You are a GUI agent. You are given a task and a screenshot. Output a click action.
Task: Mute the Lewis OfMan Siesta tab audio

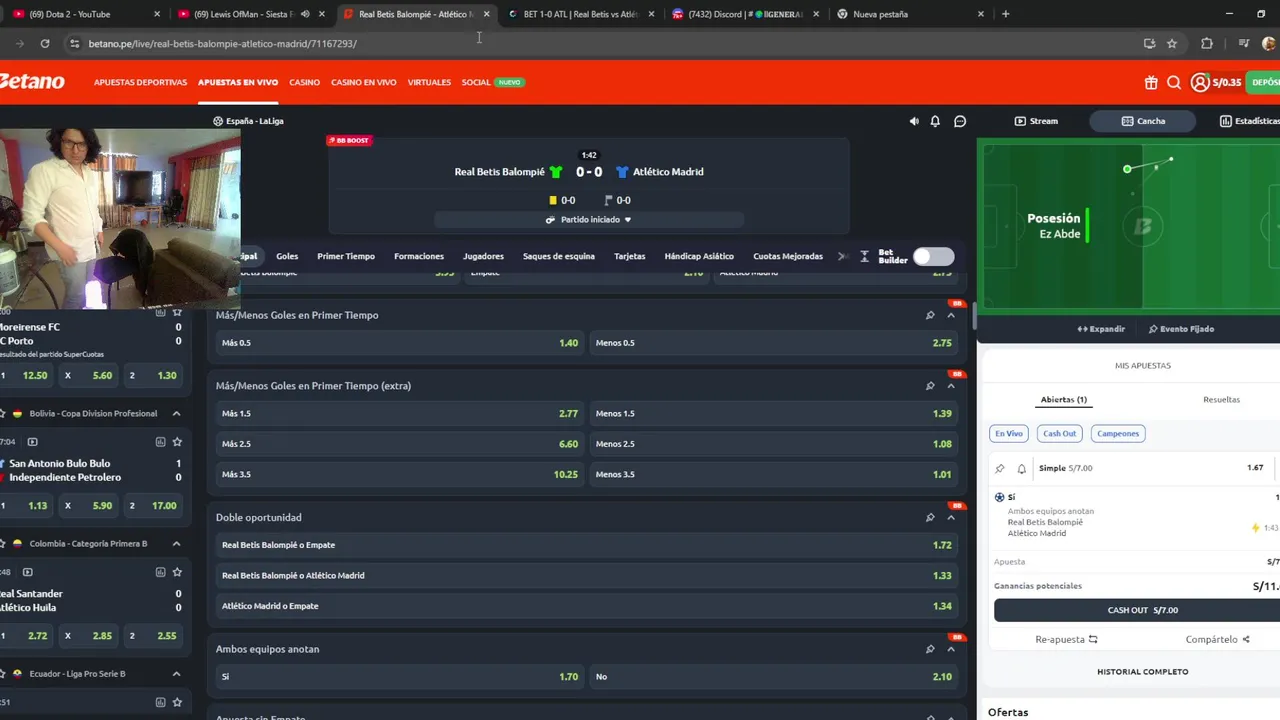pos(305,14)
